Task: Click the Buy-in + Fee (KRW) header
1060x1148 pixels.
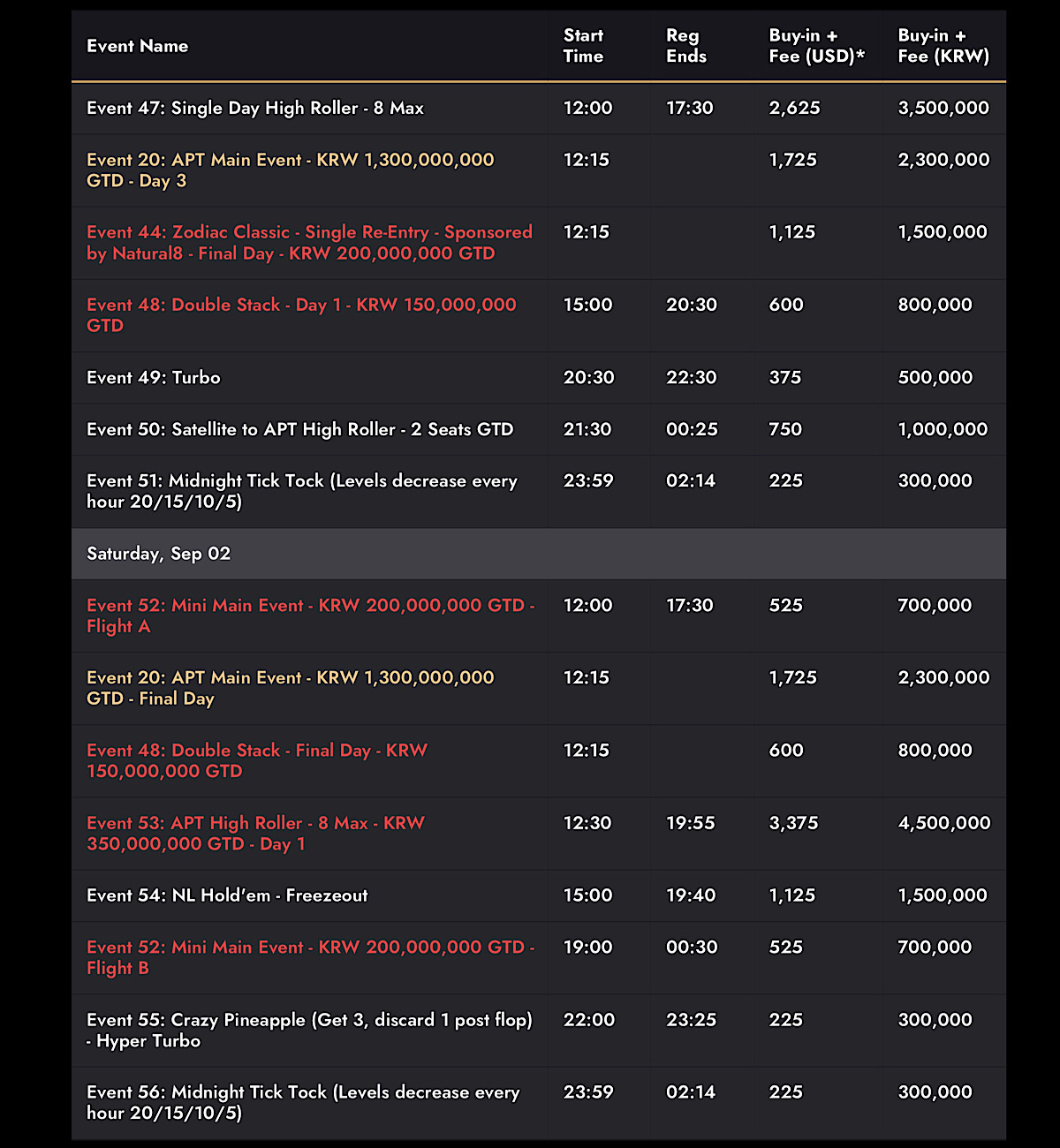Action: tap(943, 46)
